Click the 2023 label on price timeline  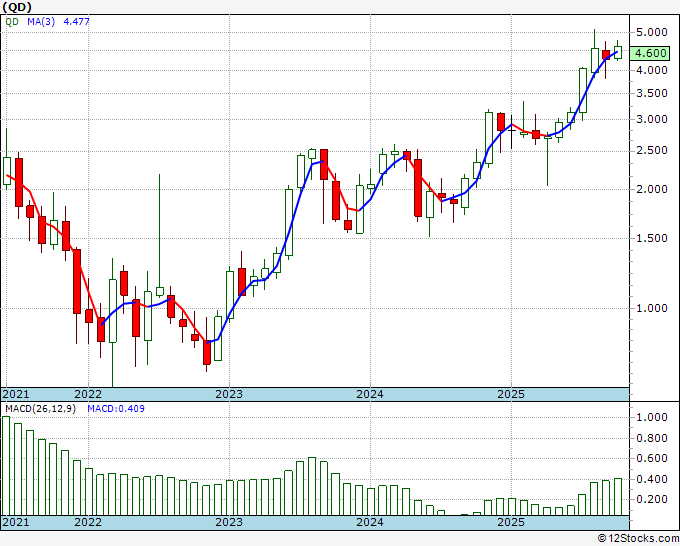[x=229, y=394]
